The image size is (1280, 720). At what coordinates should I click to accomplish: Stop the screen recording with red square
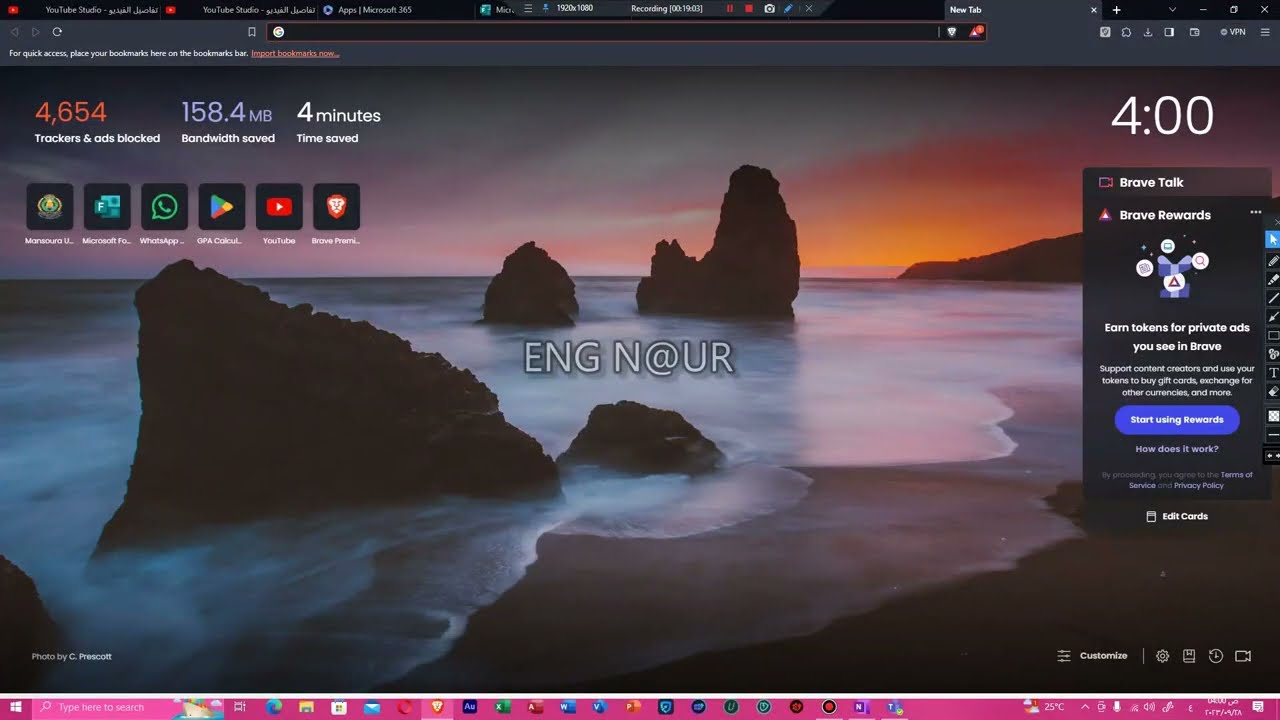point(749,8)
